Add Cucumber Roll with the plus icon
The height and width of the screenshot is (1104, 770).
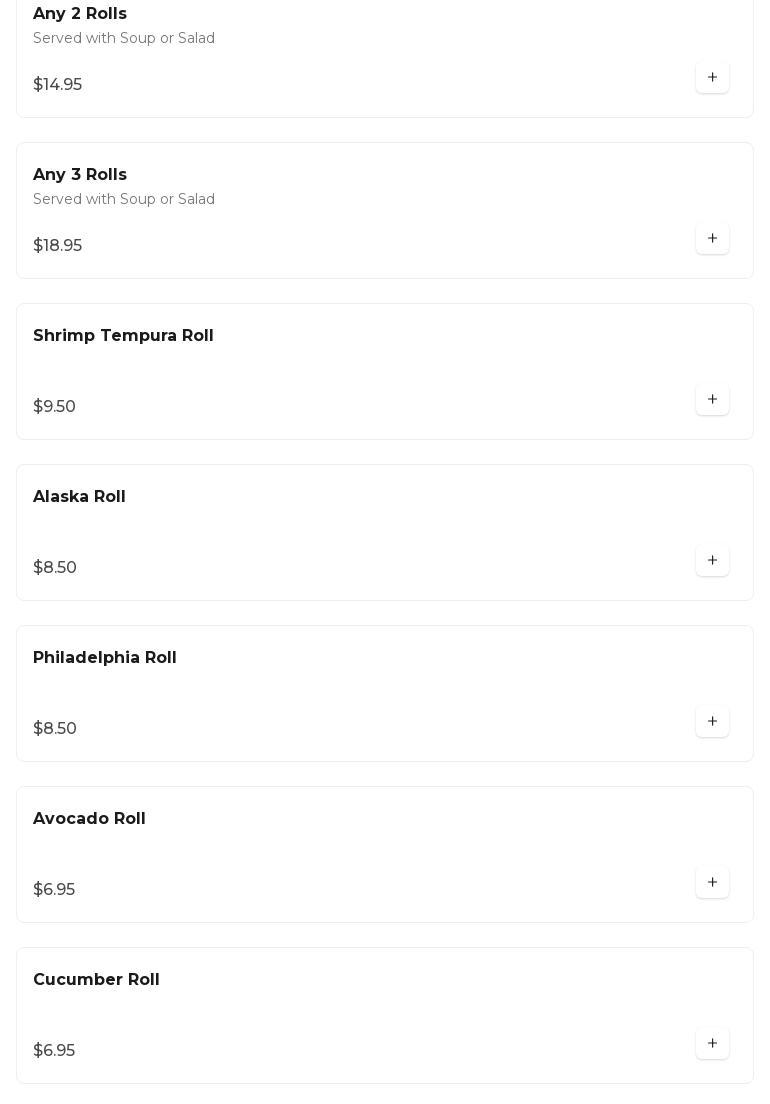point(712,1043)
